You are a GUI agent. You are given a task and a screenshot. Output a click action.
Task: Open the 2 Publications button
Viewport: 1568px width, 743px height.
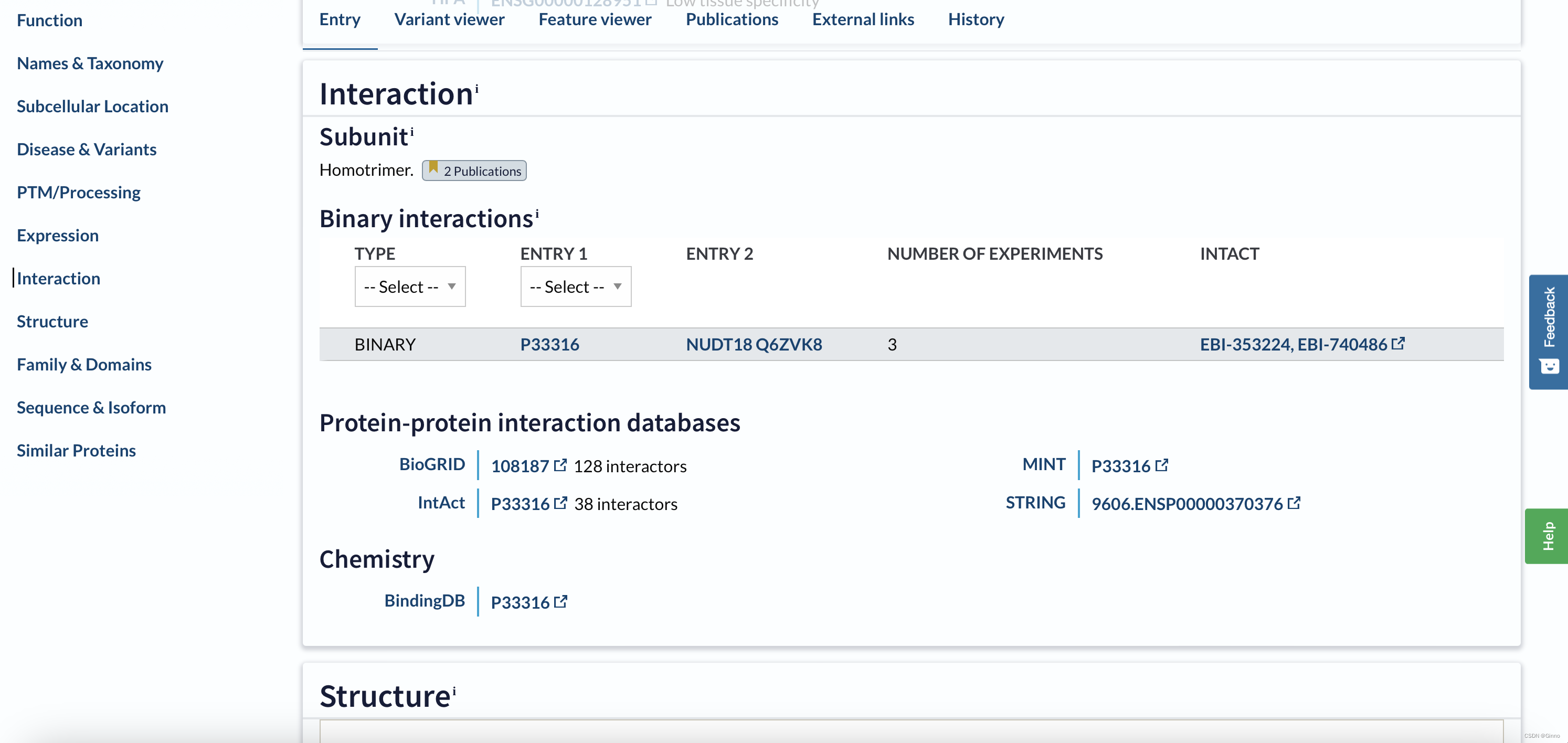474,171
